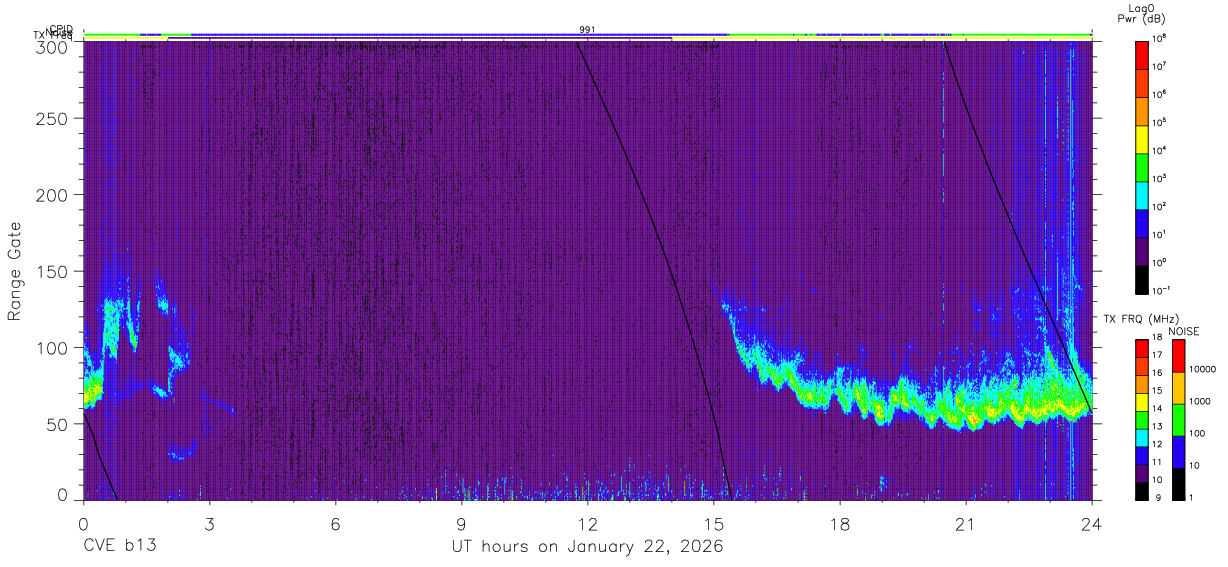The image size is (1228, 567).
Task: Click the '9' label beneath the TX FRQ colorbar
Action: (1159, 498)
